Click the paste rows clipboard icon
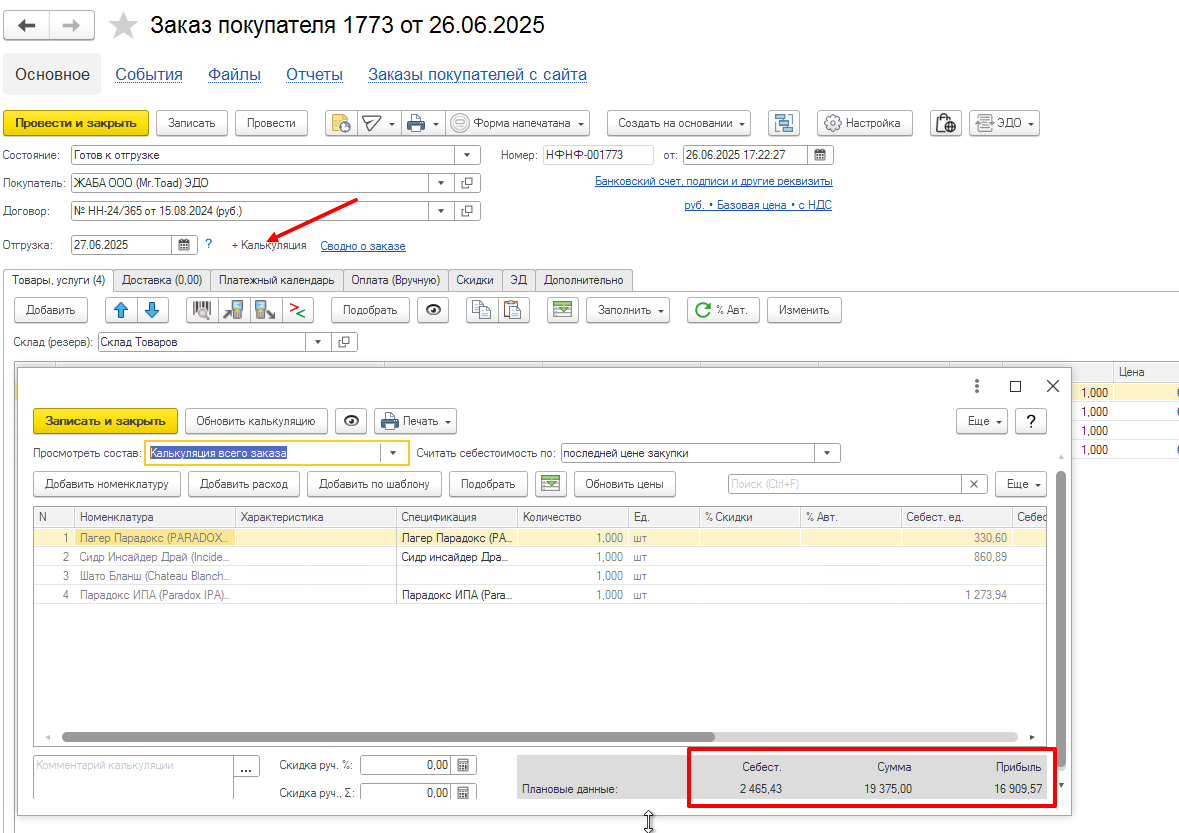Image resolution: width=1179 pixels, height=833 pixels. click(512, 310)
